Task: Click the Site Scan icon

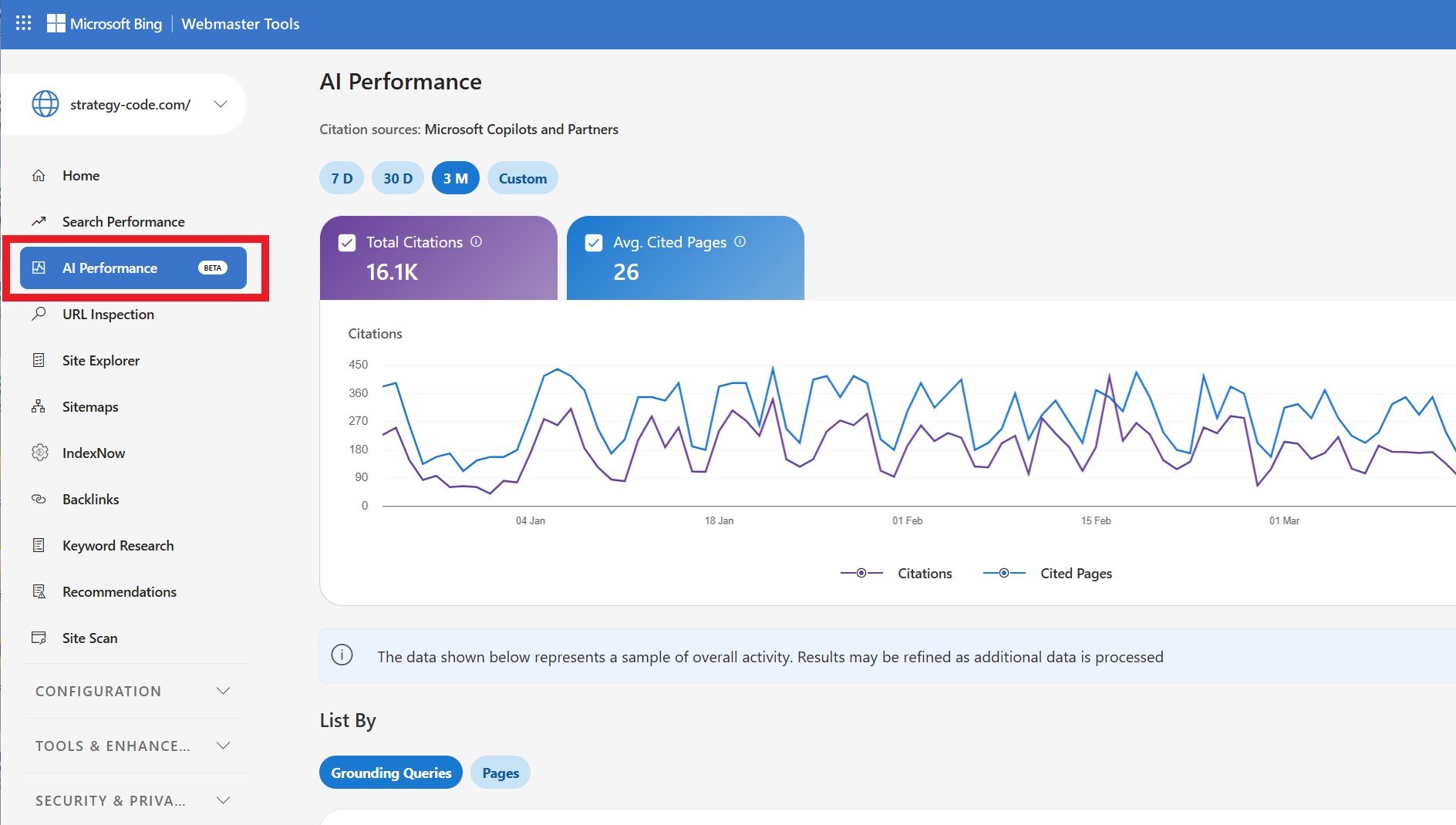Action: [x=39, y=638]
